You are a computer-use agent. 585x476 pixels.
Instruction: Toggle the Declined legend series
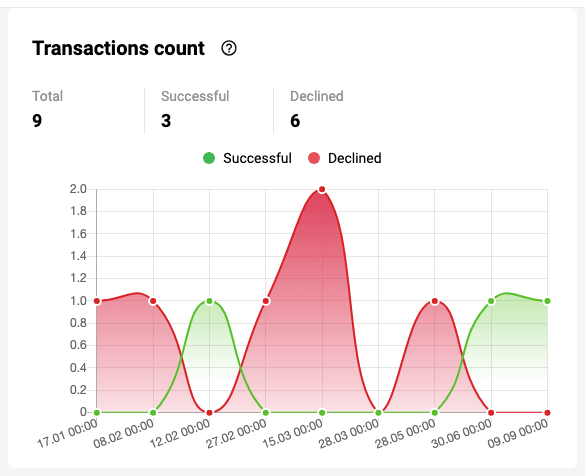[345, 158]
